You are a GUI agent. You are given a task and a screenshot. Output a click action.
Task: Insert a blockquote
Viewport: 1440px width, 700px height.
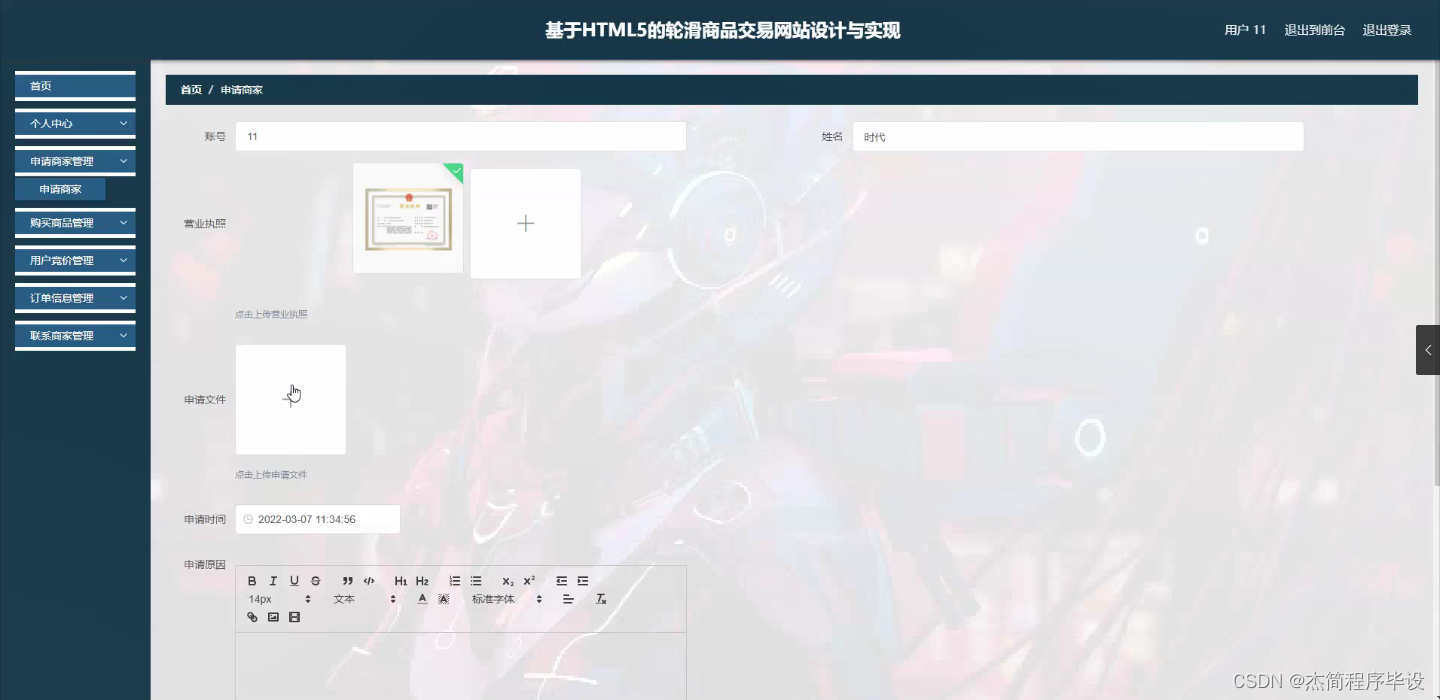[347, 580]
